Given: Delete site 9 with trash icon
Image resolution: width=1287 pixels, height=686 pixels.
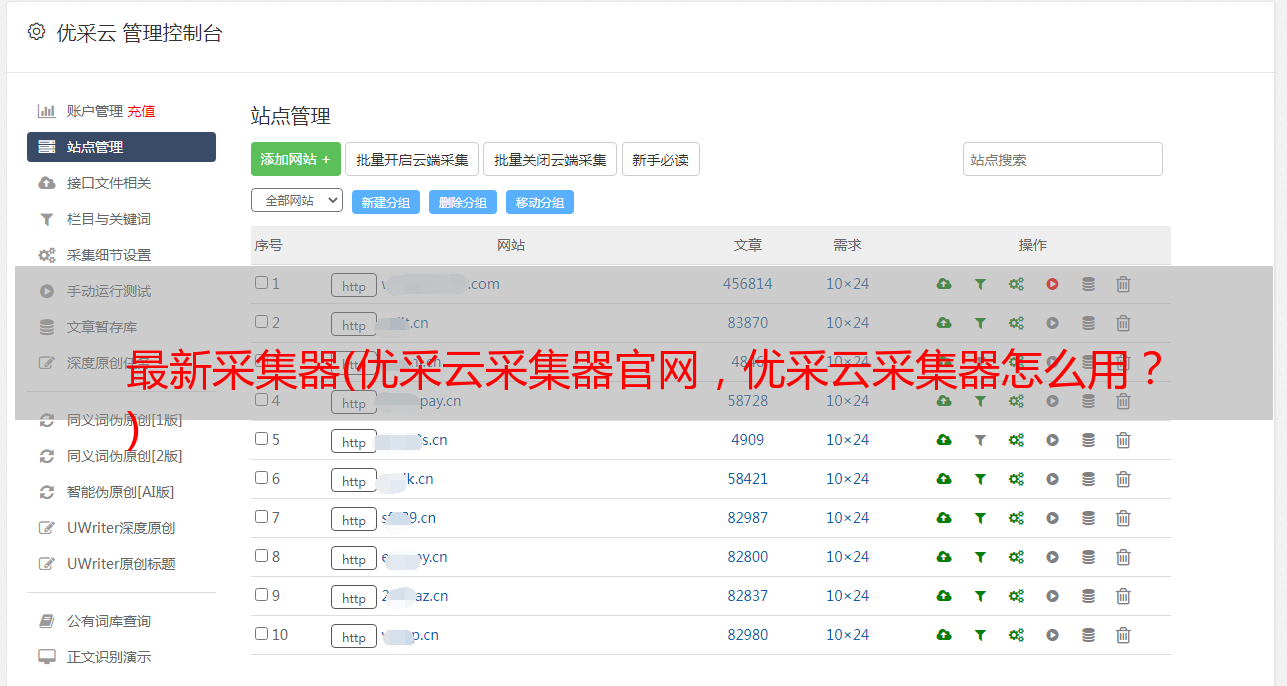Looking at the screenshot, I should [1123, 596].
